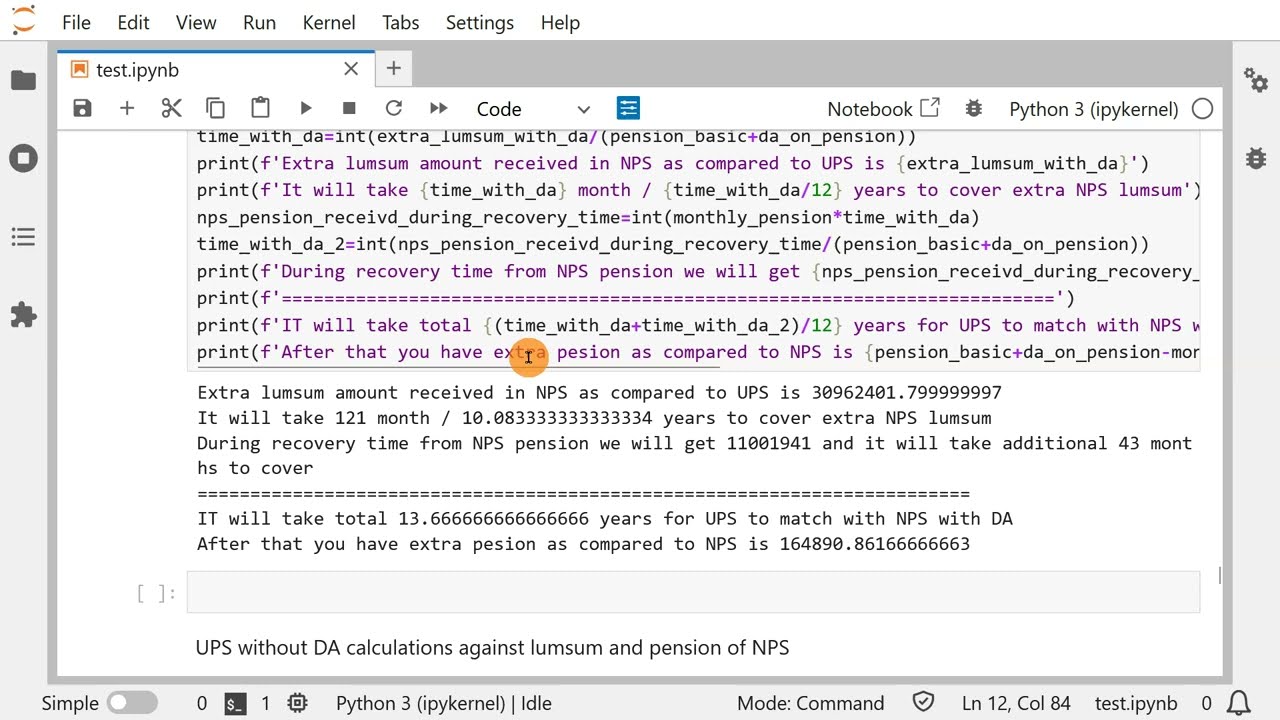Open Property Inspector gears icon
The height and width of the screenshot is (720, 1280).
[1256, 80]
